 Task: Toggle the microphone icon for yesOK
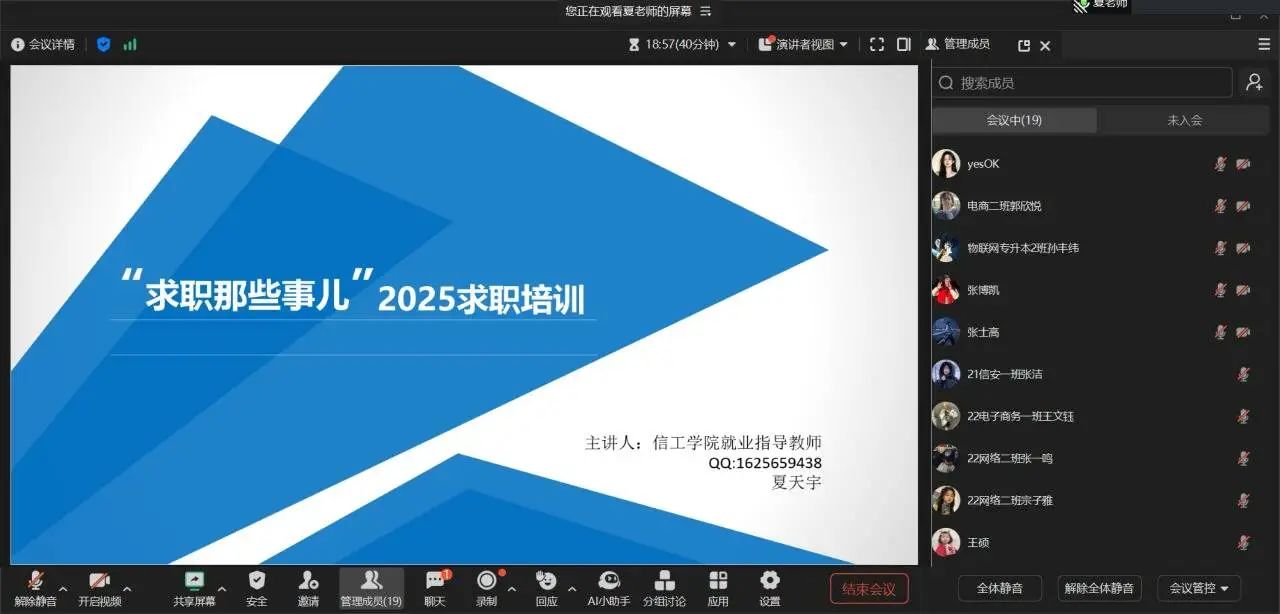(1220, 164)
